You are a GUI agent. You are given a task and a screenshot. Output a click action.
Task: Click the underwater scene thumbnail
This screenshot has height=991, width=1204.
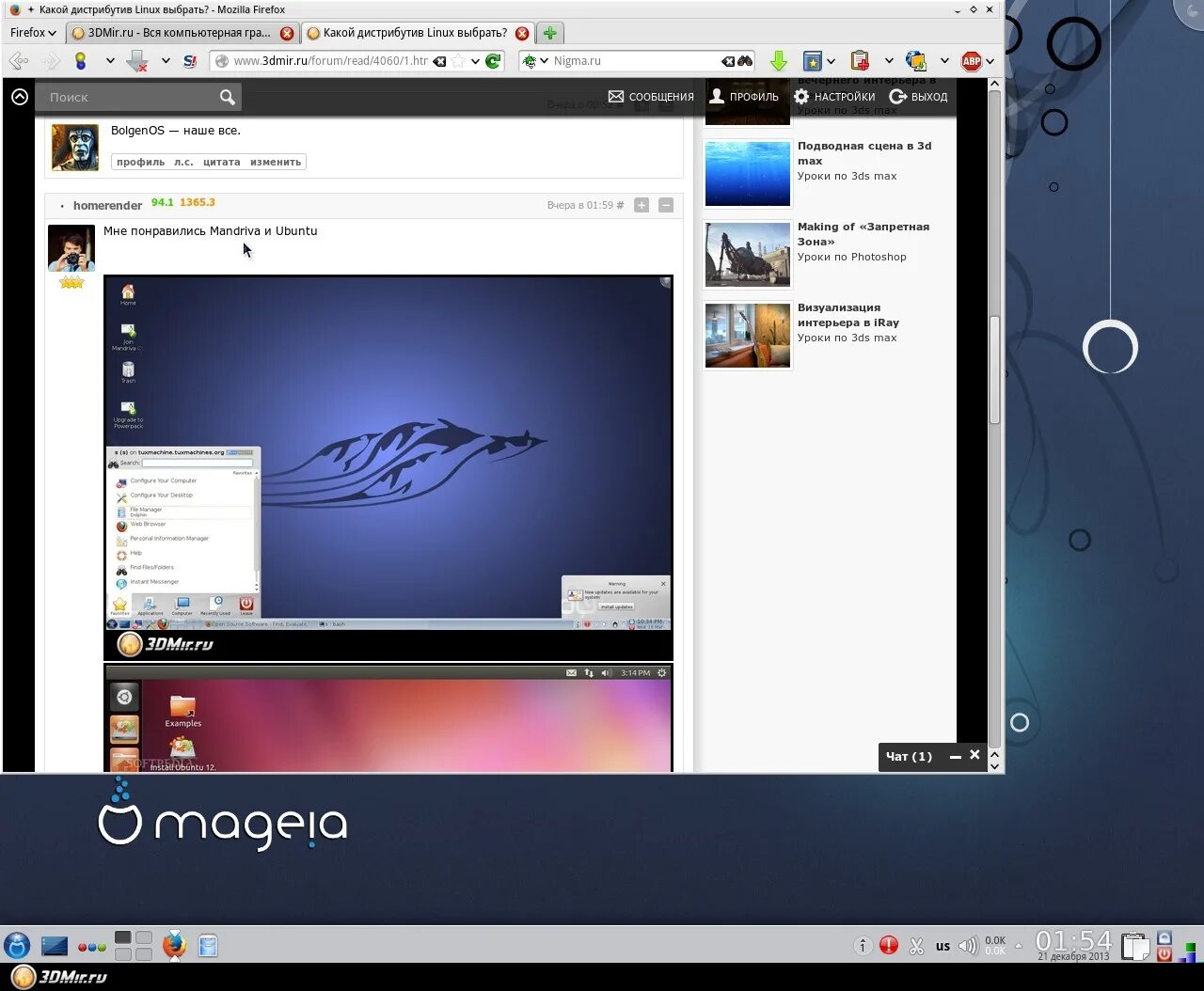748,173
